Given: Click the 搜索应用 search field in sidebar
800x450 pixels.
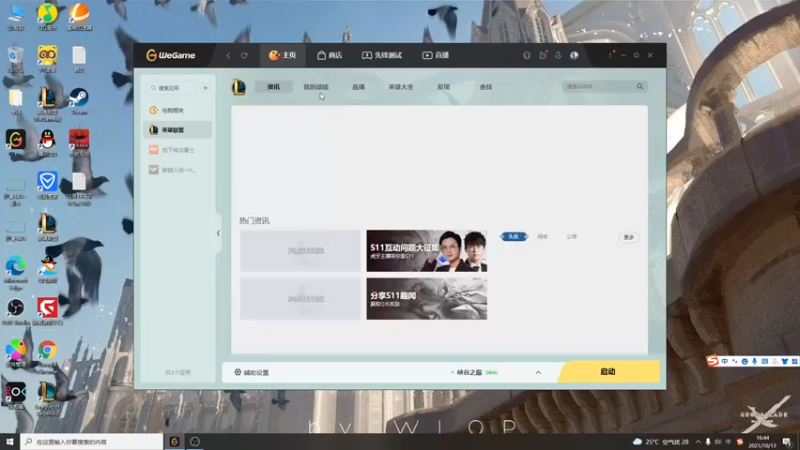Looking at the screenshot, I should click(x=172, y=88).
